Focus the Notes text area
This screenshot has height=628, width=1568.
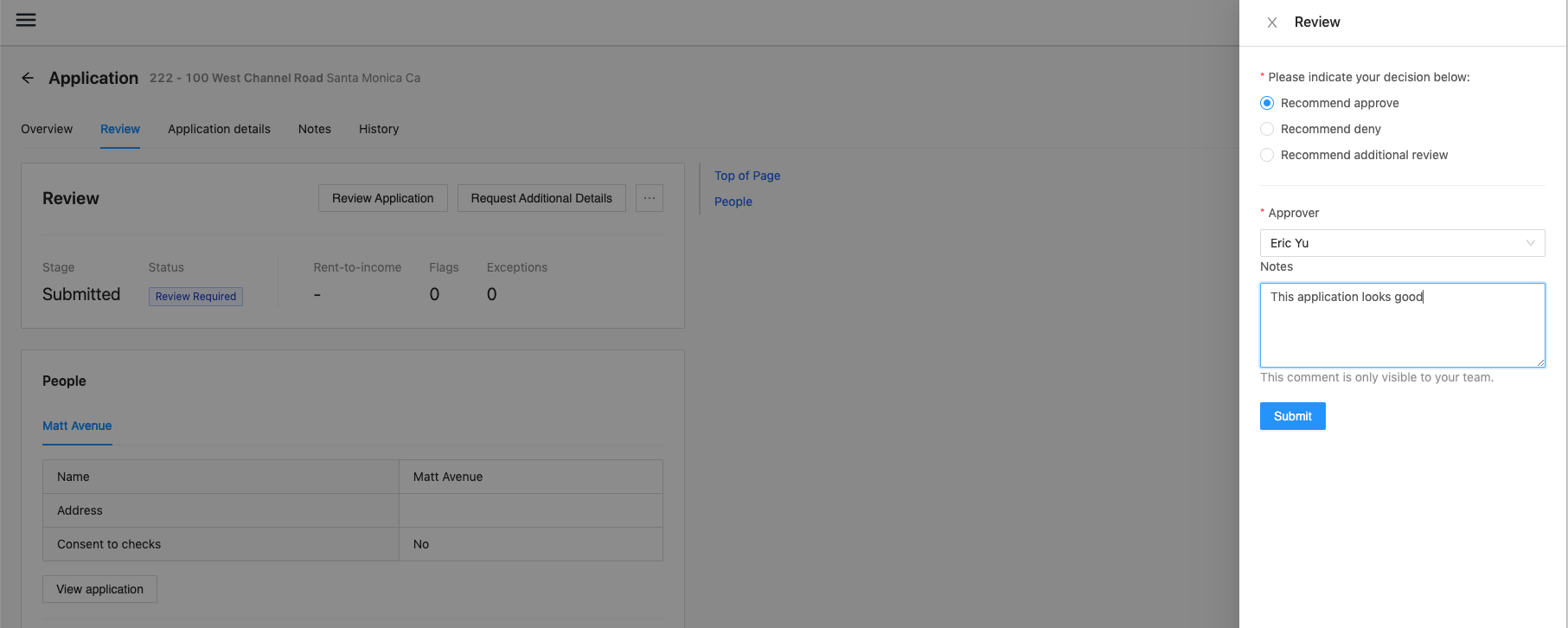click(1402, 325)
